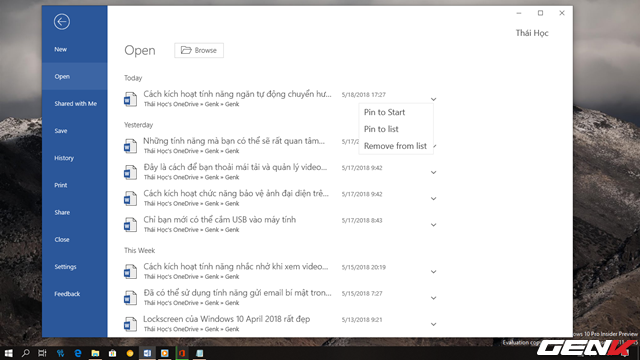The image size is (640, 360).
Task: Open Feedback in the blue sidebar
Action: [75, 294]
